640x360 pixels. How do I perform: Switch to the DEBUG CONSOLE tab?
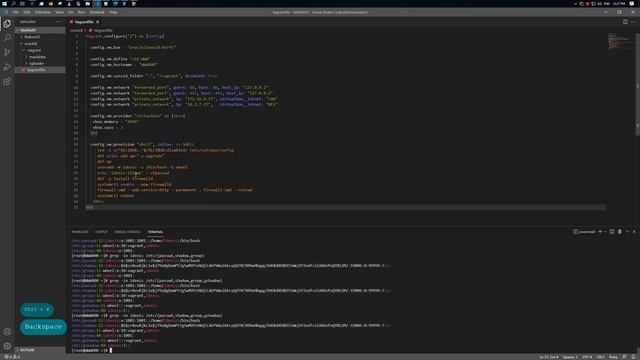[127, 232]
